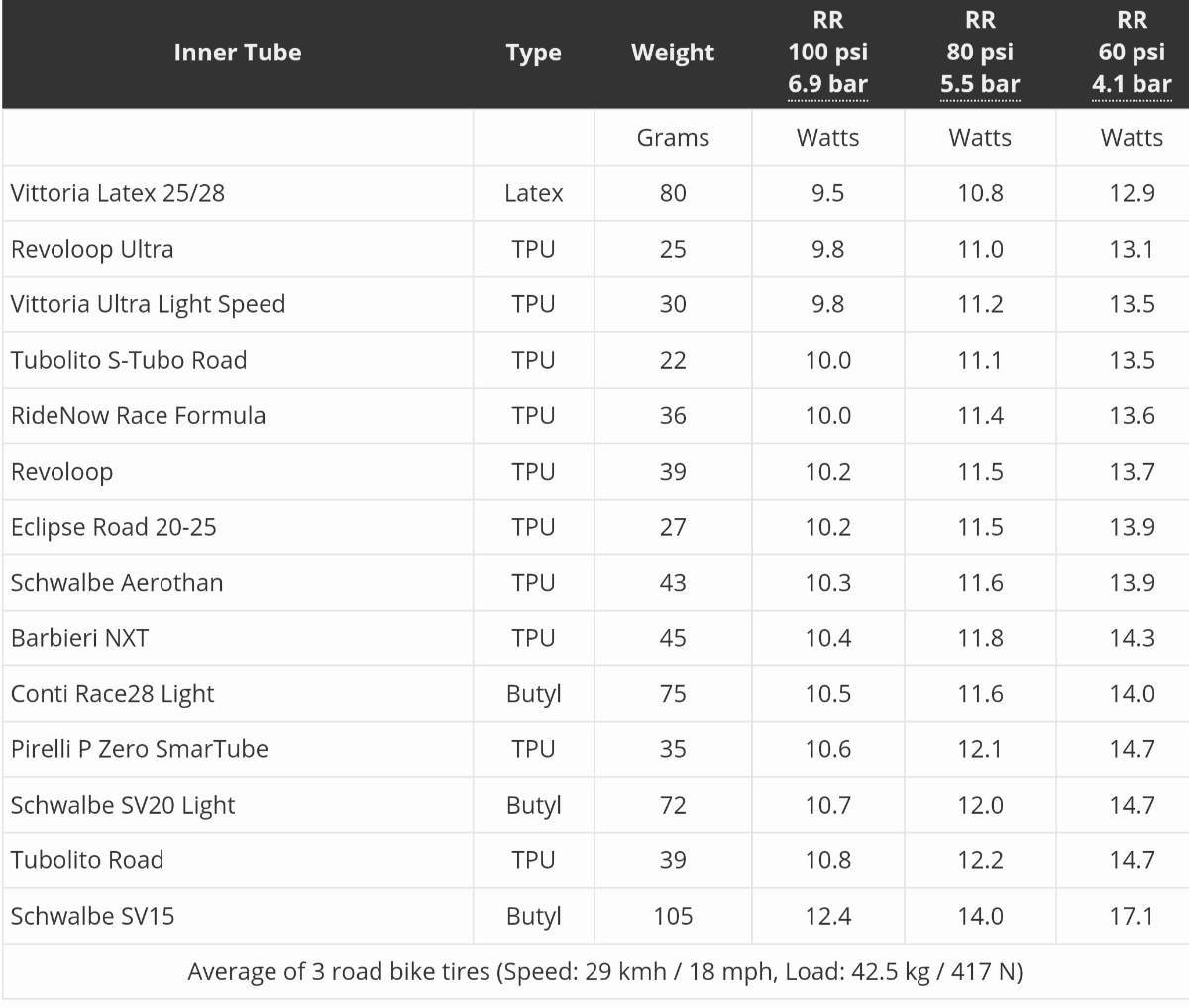Sort by the Weight column header
Image resolution: width=1189 pixels, height=1008 pixels.
click(673, 54)
